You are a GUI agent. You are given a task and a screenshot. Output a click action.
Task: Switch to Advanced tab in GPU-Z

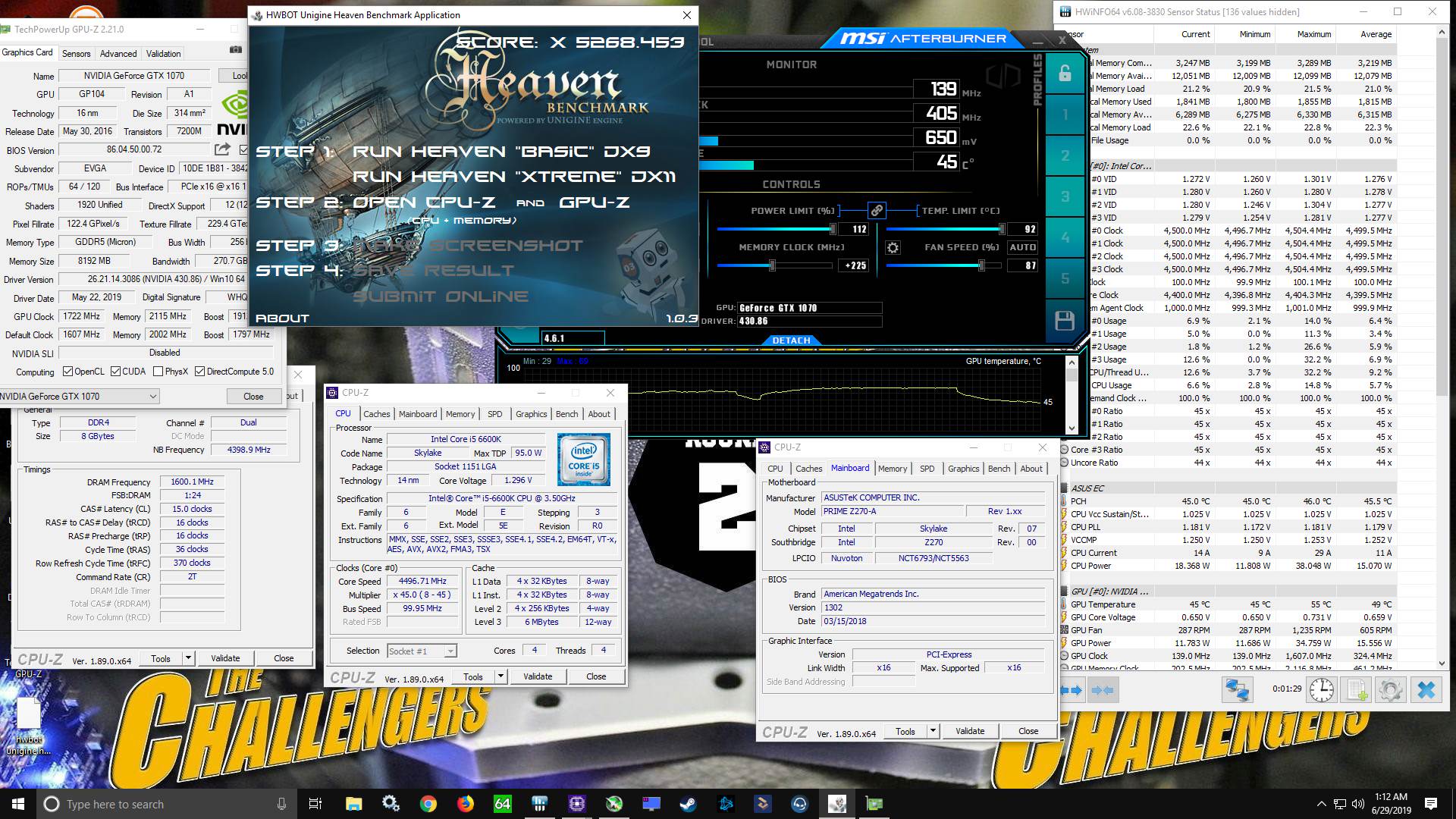click(x=118, y=54)
